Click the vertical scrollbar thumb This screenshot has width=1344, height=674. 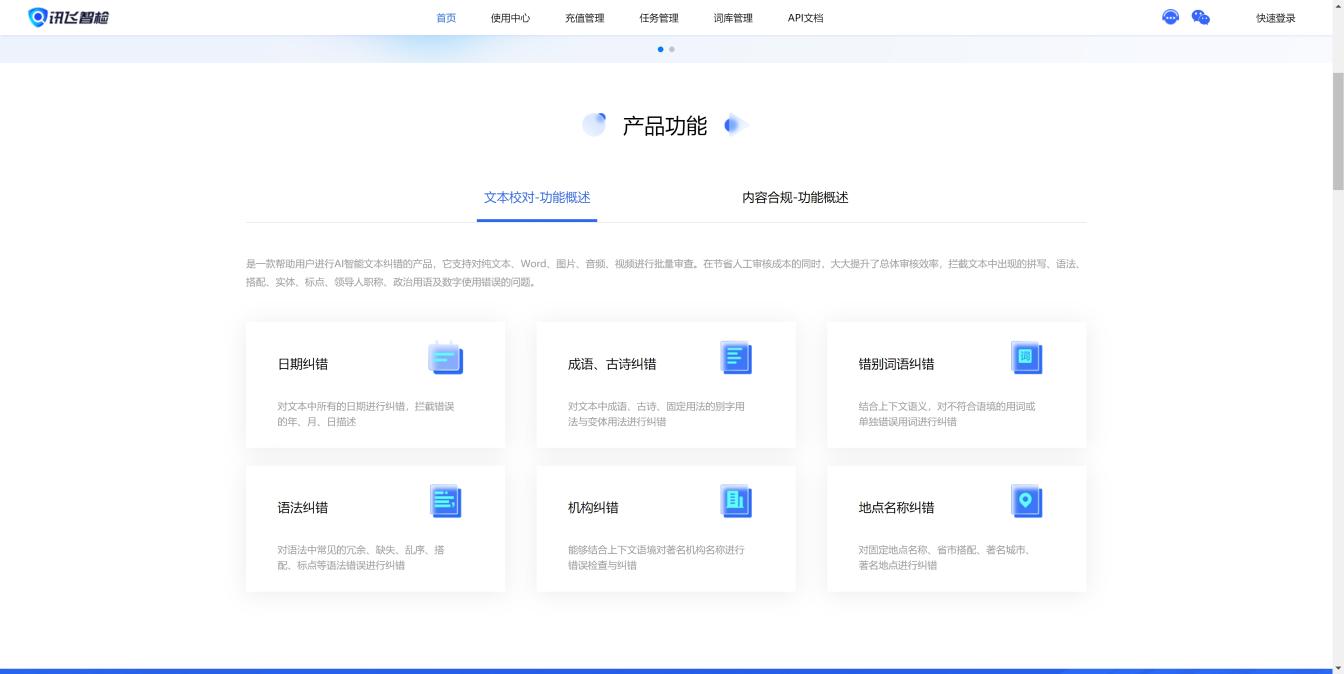(1337, 132)
